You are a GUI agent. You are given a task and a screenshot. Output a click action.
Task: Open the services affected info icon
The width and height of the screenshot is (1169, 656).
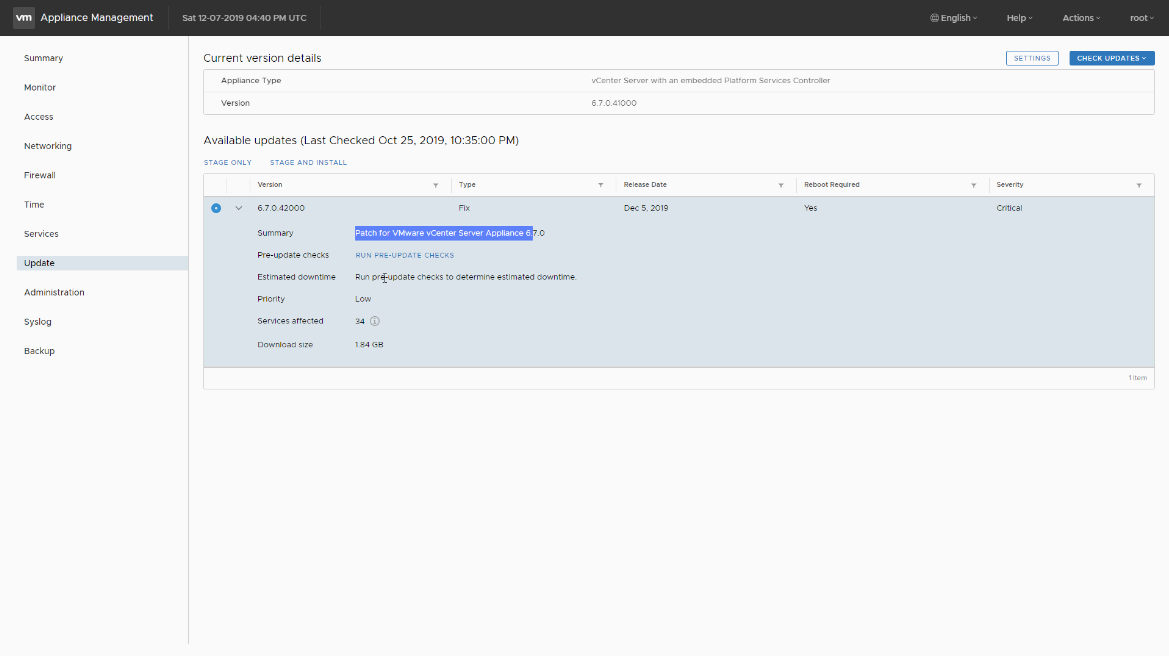pos(375,321)
